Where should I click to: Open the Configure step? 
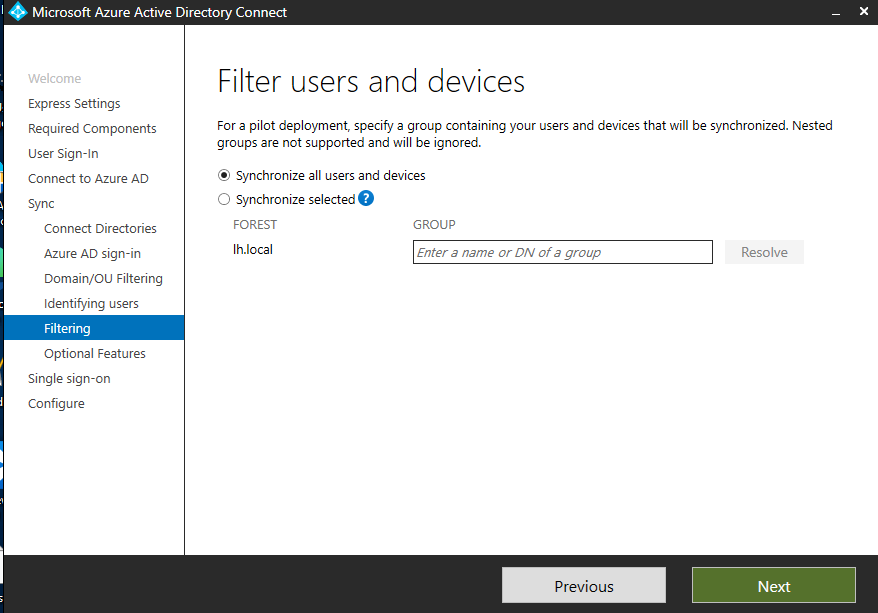[x=56, y=404]
